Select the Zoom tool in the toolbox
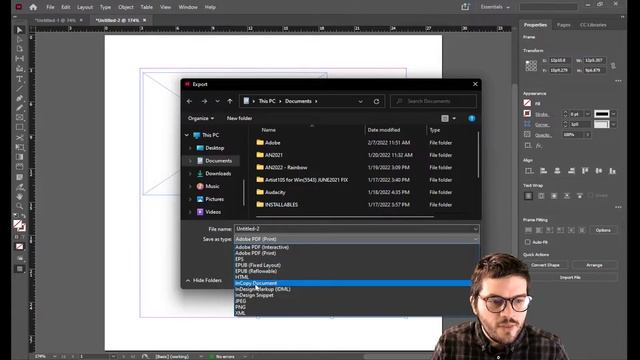640x360 pixels. pyautogui.click(x=19, y=206)
